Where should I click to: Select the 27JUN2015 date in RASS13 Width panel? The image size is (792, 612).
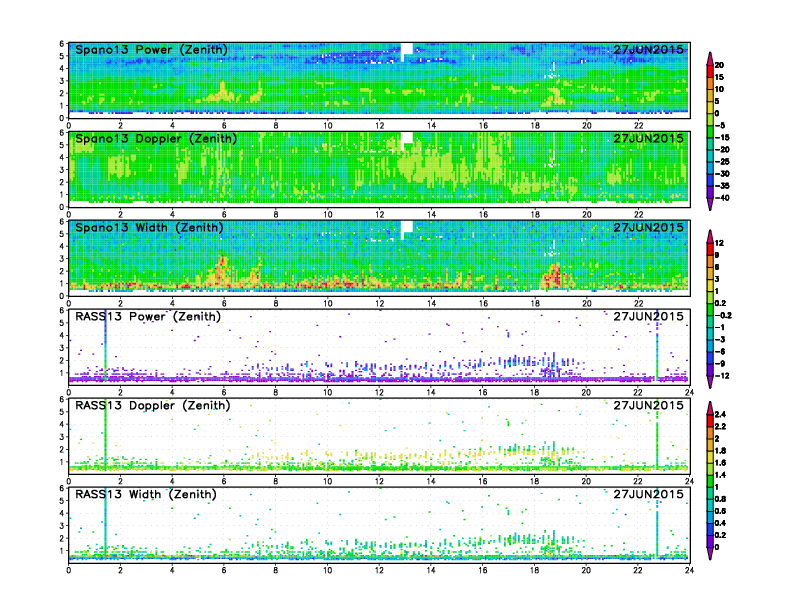point(649,494)
